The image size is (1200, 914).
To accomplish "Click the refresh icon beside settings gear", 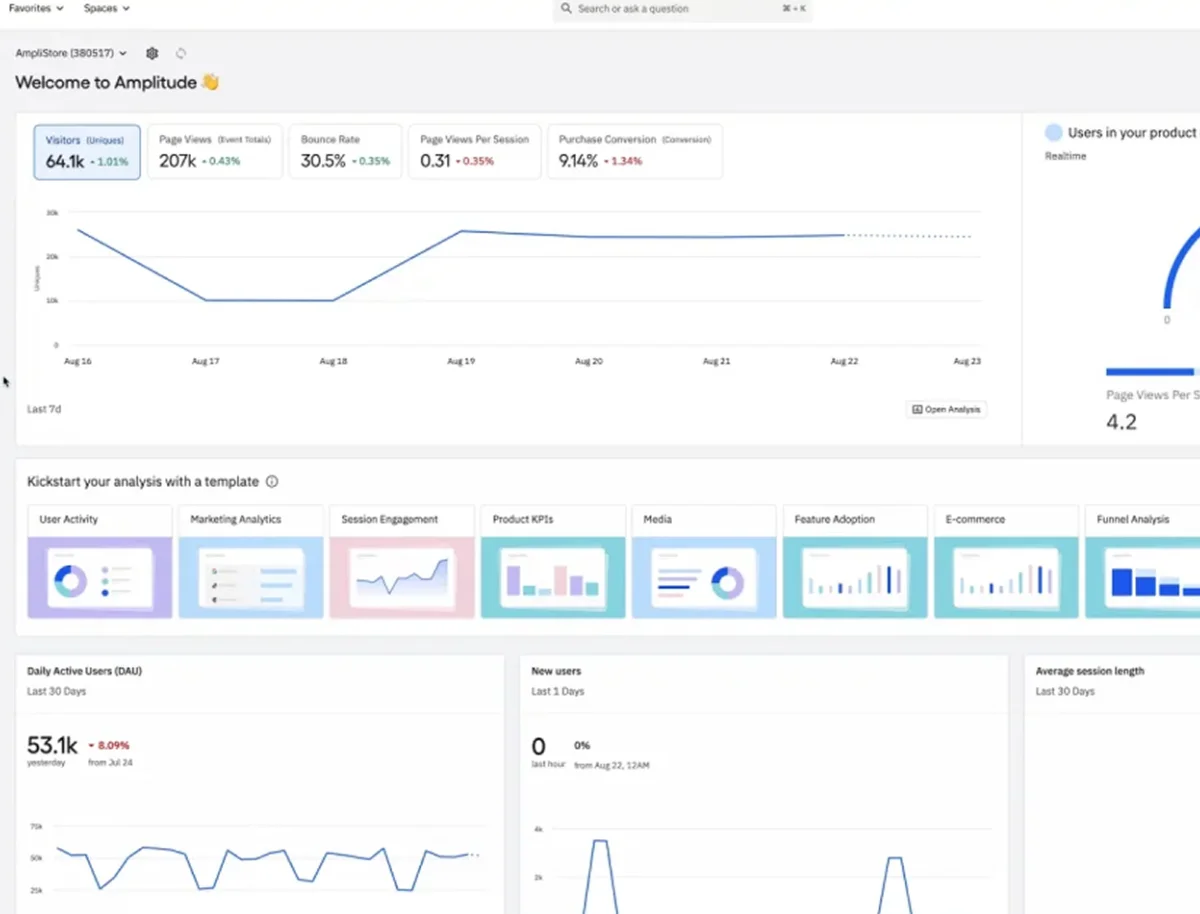I will pyautogui.click(x=181, y=53).
